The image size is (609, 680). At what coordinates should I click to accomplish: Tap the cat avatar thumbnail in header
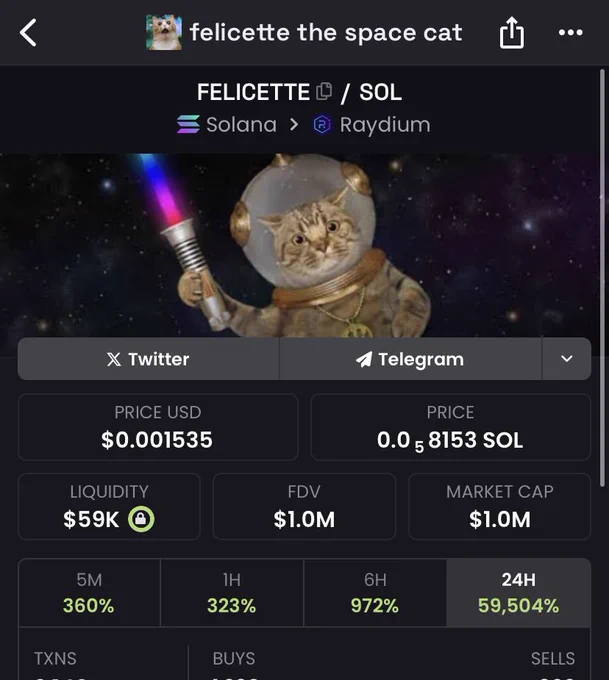click(164, 33)
